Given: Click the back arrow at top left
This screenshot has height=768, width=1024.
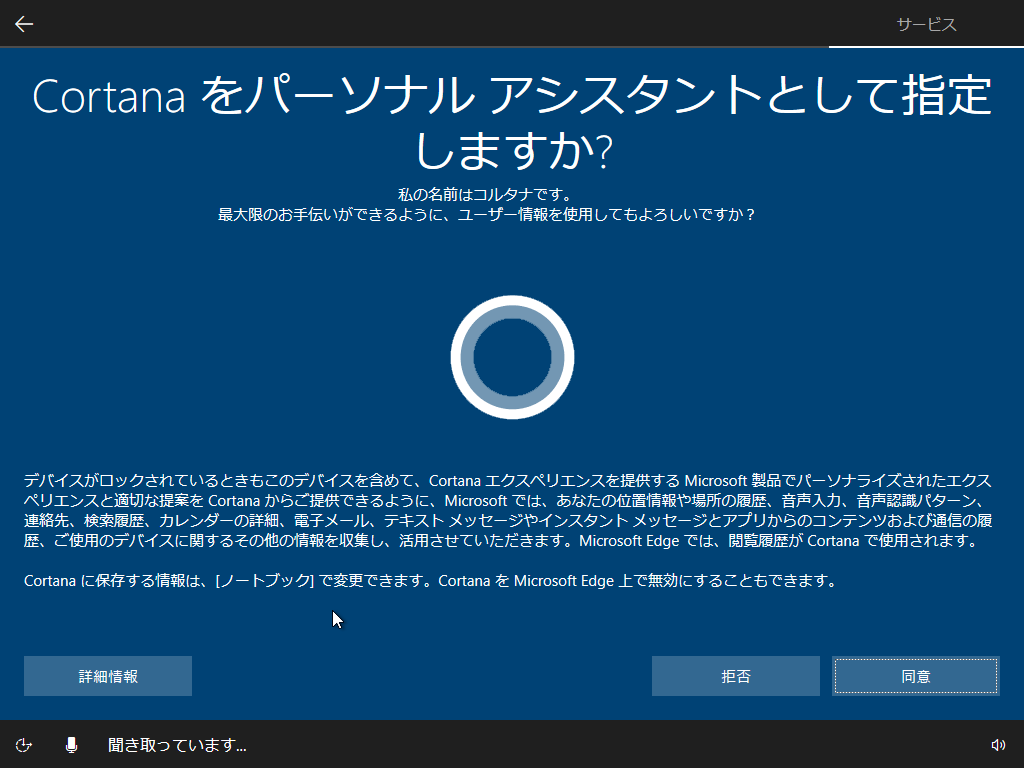Looking at the screenshot, I should tap(23, 23).
